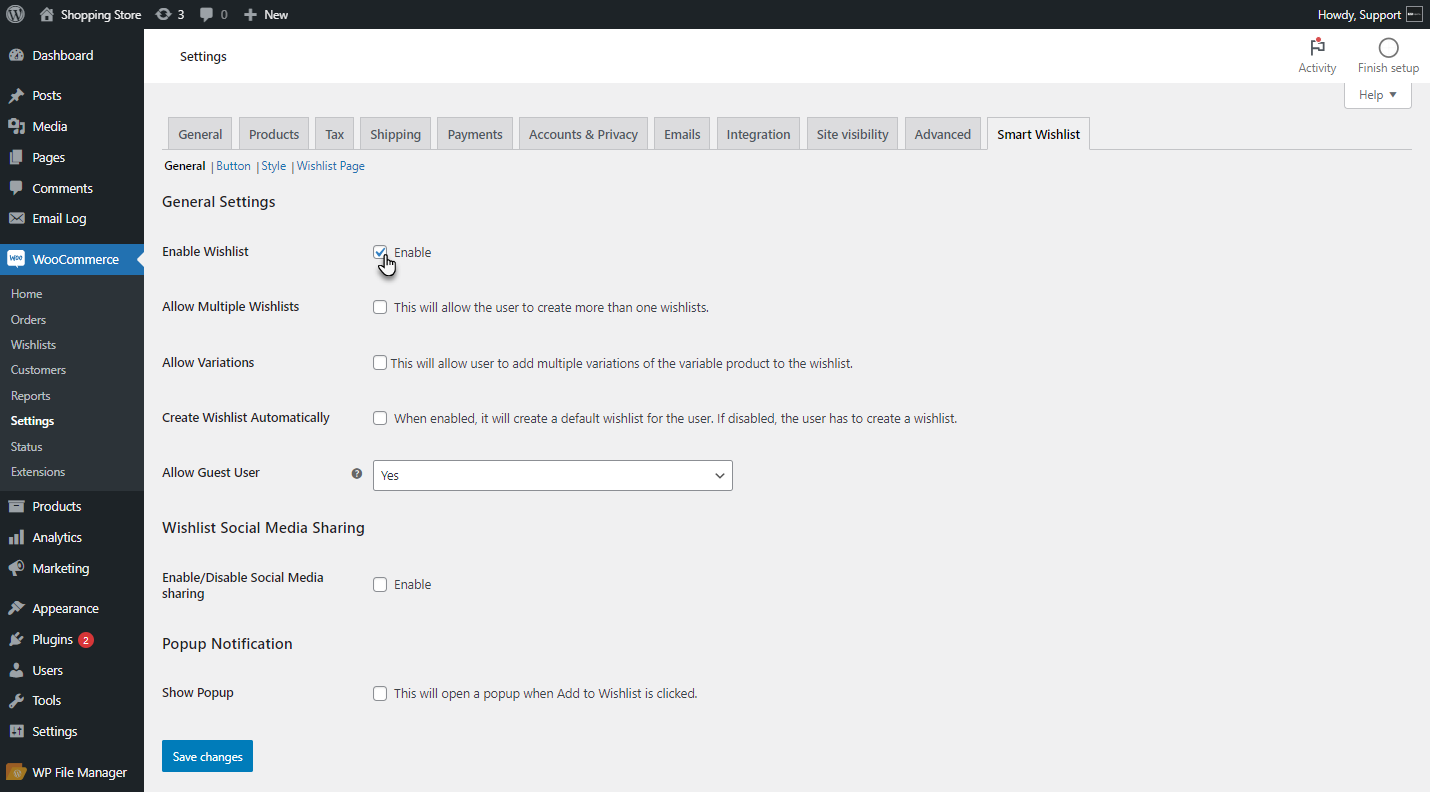This screenshot has width=1430, height=792.
Task: Click the Dashboard gauge icon
Action: (x=16, y=55)
